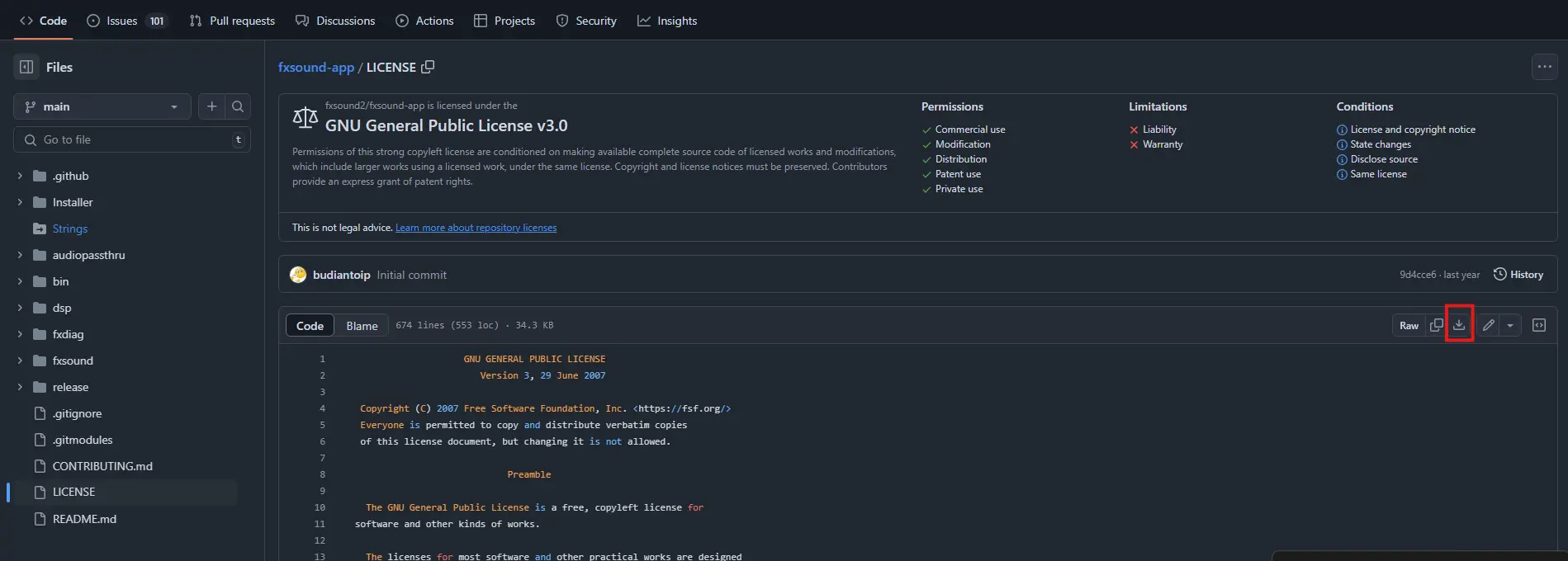Open the Security tab
The height and width of the screenshot is (561, 1568).
tap(586, 21)
